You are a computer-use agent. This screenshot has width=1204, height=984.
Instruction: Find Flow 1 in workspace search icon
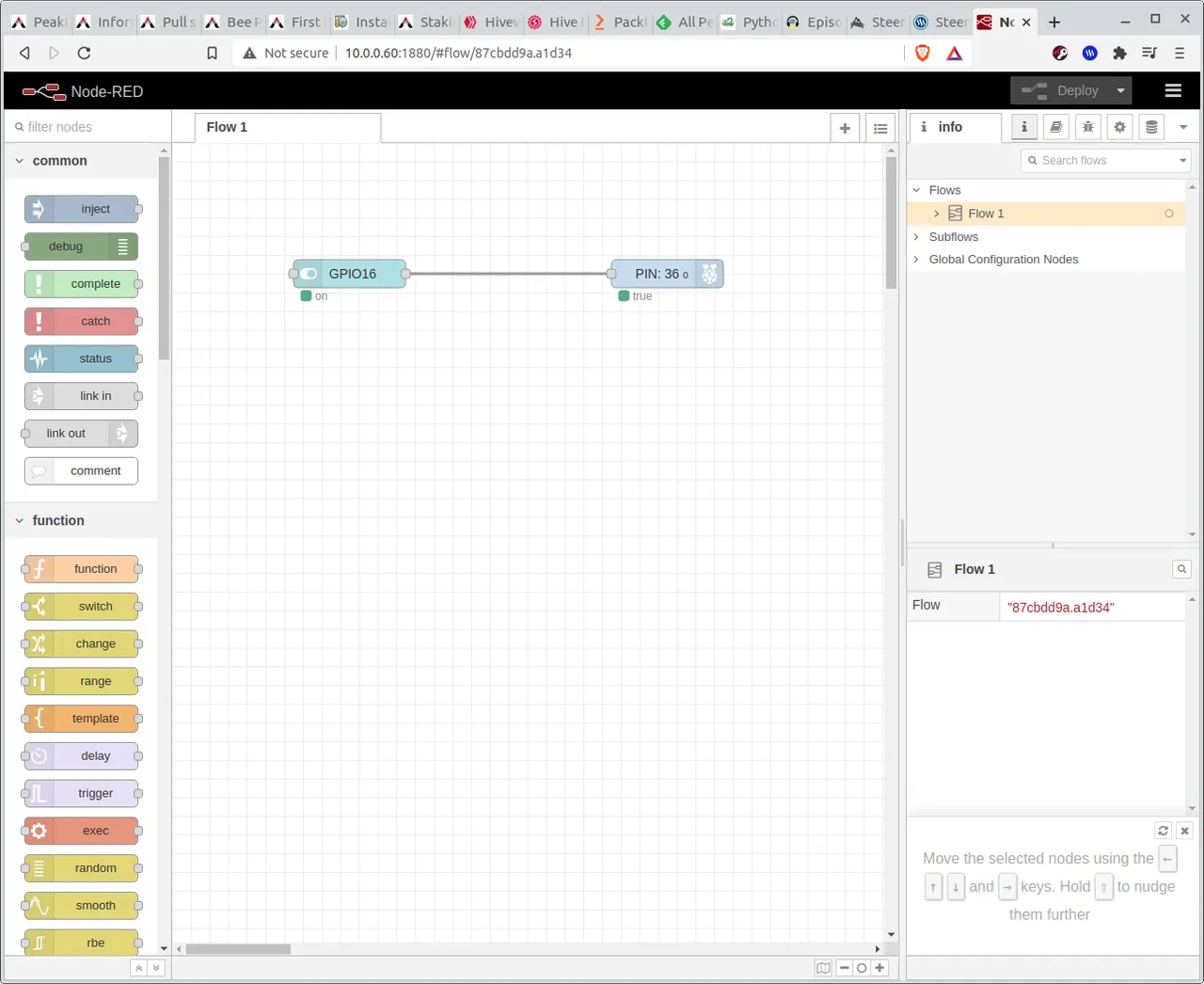pos(1182,569)
